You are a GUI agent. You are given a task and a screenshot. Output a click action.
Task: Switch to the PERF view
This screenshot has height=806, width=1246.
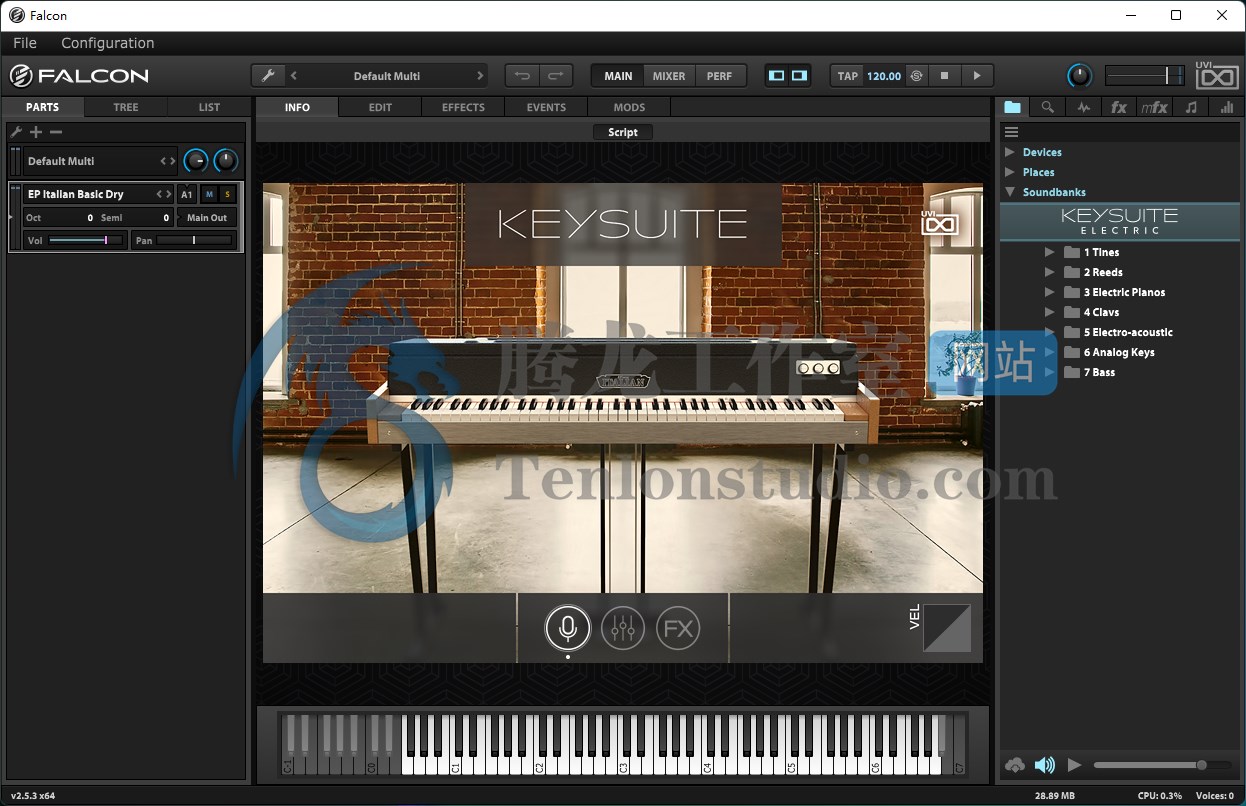719,76
